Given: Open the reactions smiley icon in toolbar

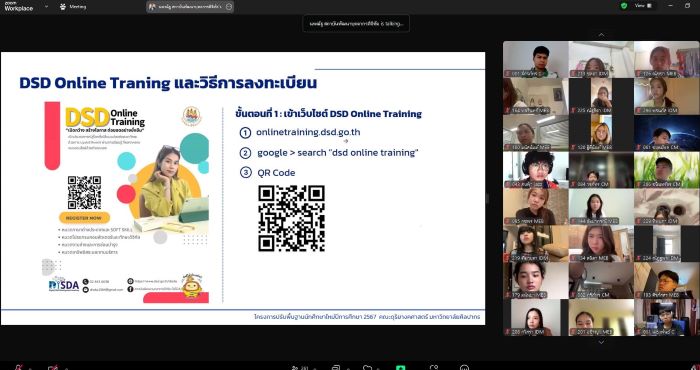Looking at the screenshot, I should coord(464,368).
